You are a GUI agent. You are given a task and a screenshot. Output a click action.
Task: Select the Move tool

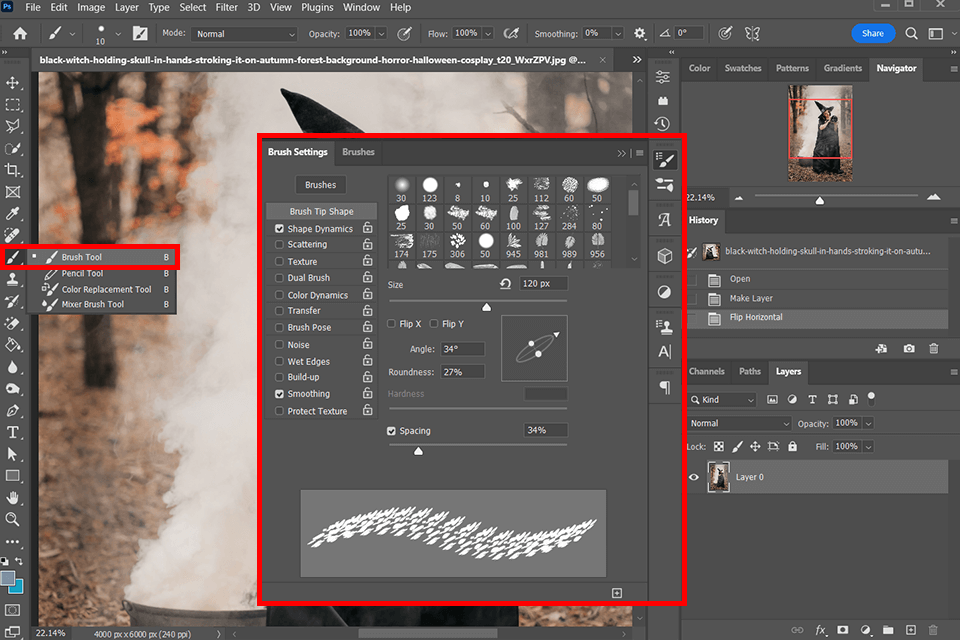[12, 83]
